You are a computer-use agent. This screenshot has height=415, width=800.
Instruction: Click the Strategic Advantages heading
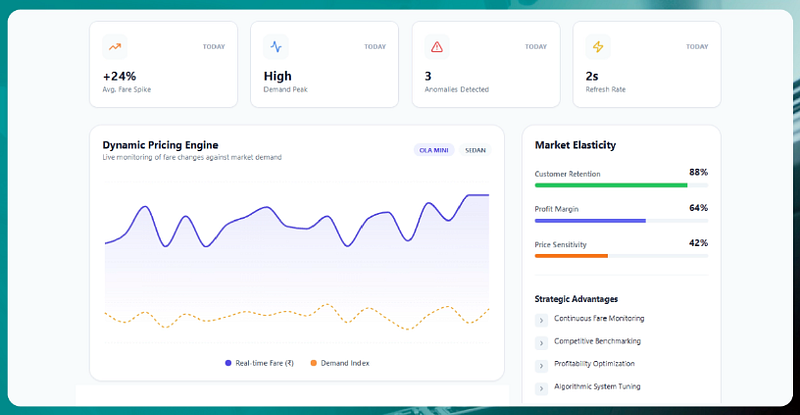tap(576, 299)
